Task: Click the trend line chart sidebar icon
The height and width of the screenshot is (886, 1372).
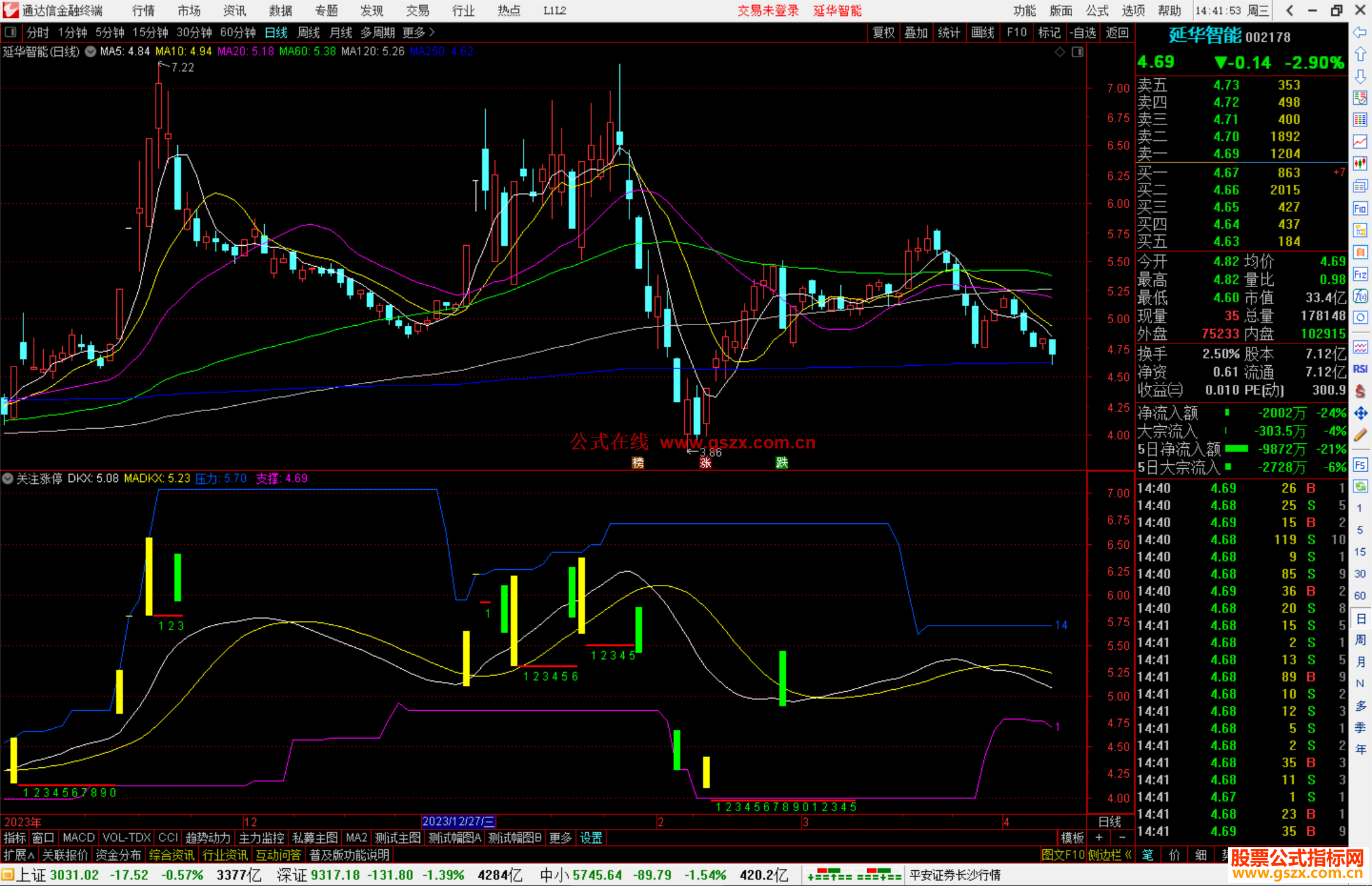Action: coord(1360,141)
